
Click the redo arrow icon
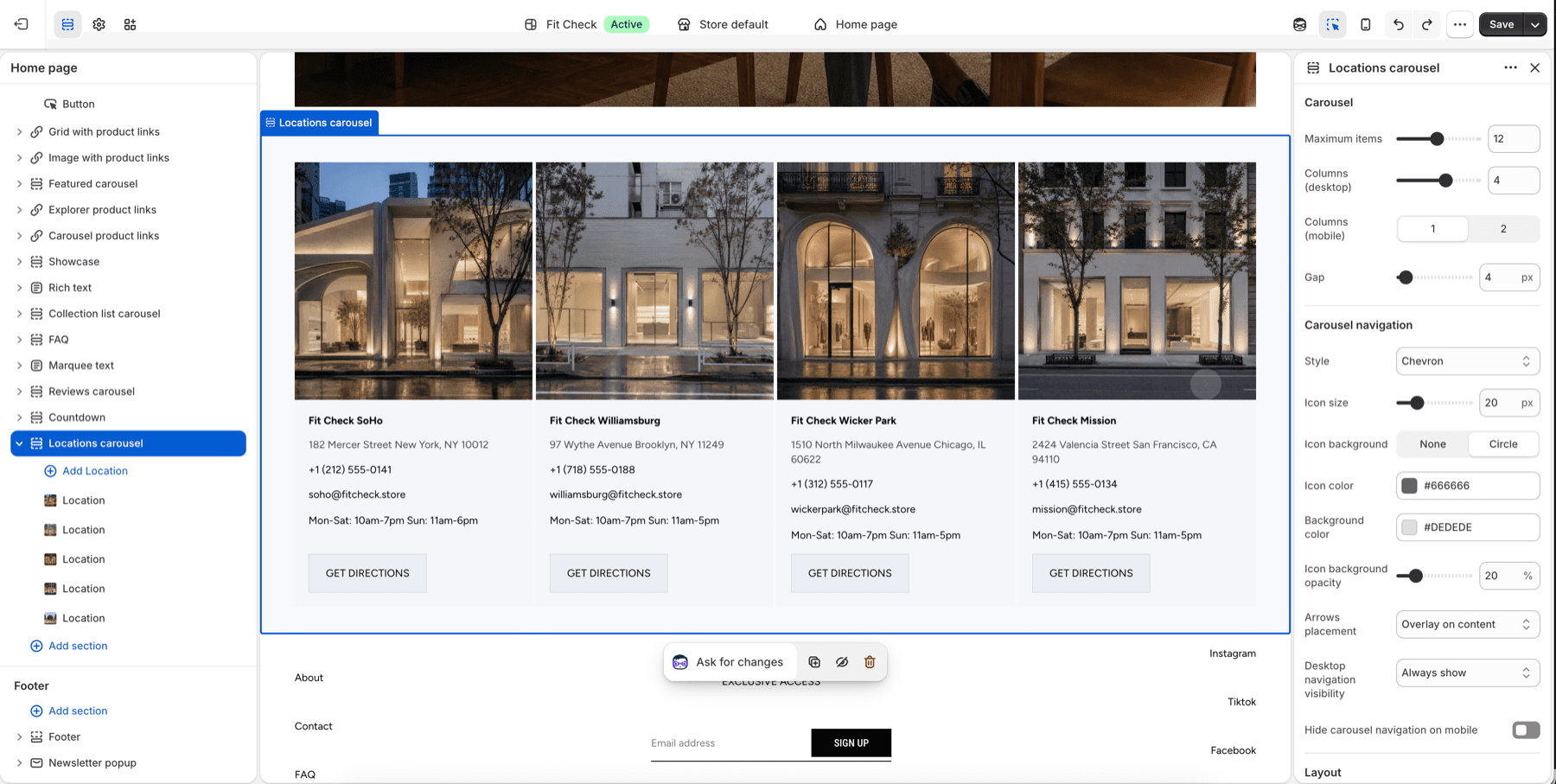pos(1427,24)
